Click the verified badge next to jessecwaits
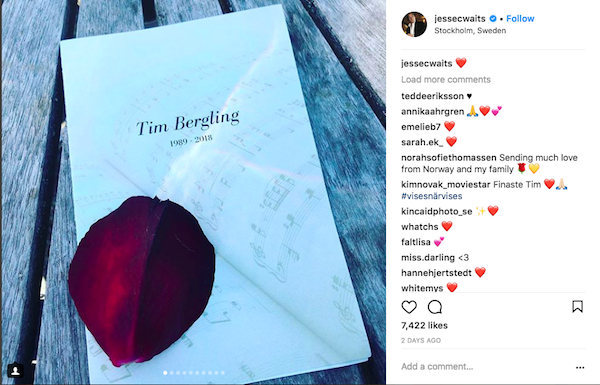 point(493,18)
